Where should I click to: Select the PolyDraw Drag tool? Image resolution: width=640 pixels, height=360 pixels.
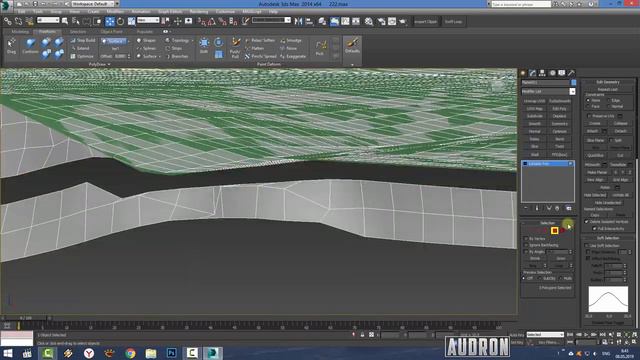coord(11,46)
